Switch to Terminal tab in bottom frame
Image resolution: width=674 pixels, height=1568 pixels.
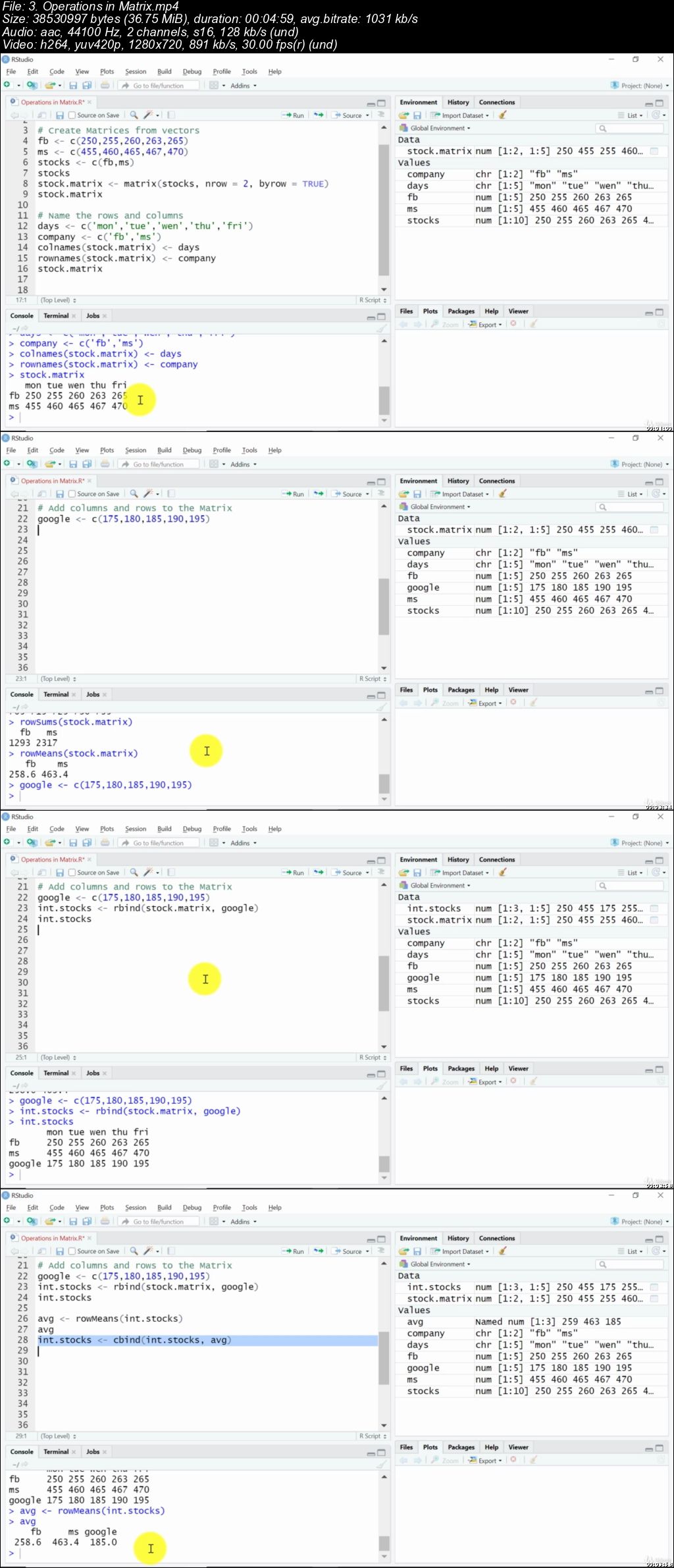point(56,1452)
